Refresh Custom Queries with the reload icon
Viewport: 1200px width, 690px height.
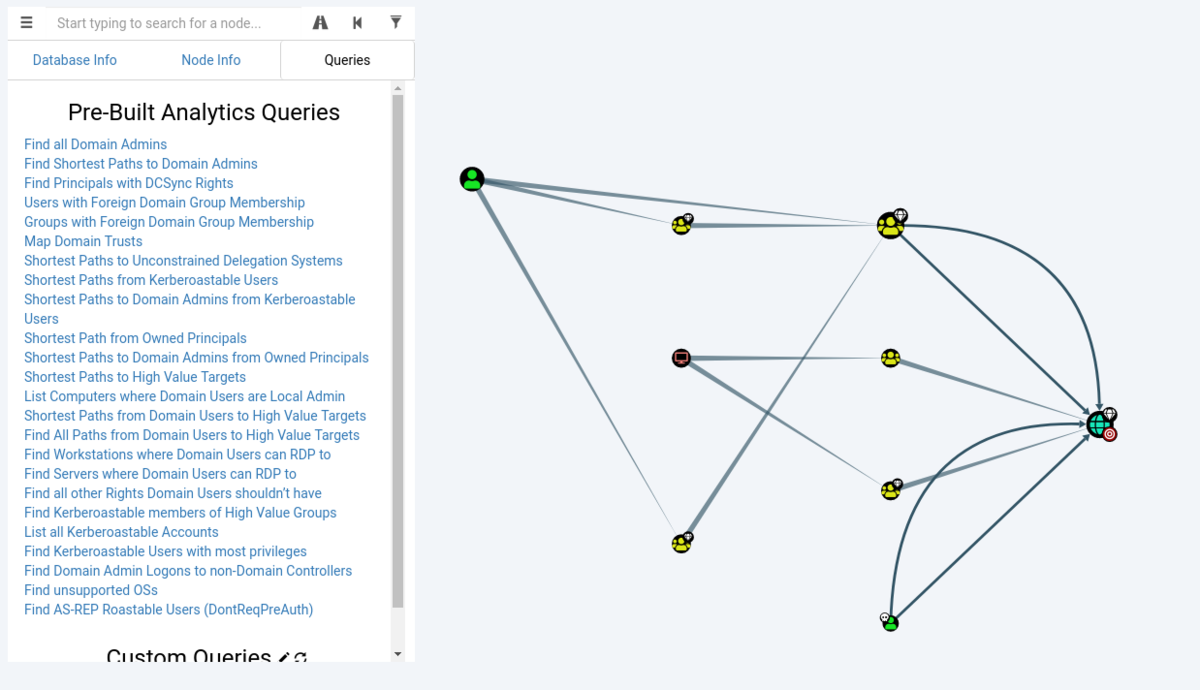[300, 656]
